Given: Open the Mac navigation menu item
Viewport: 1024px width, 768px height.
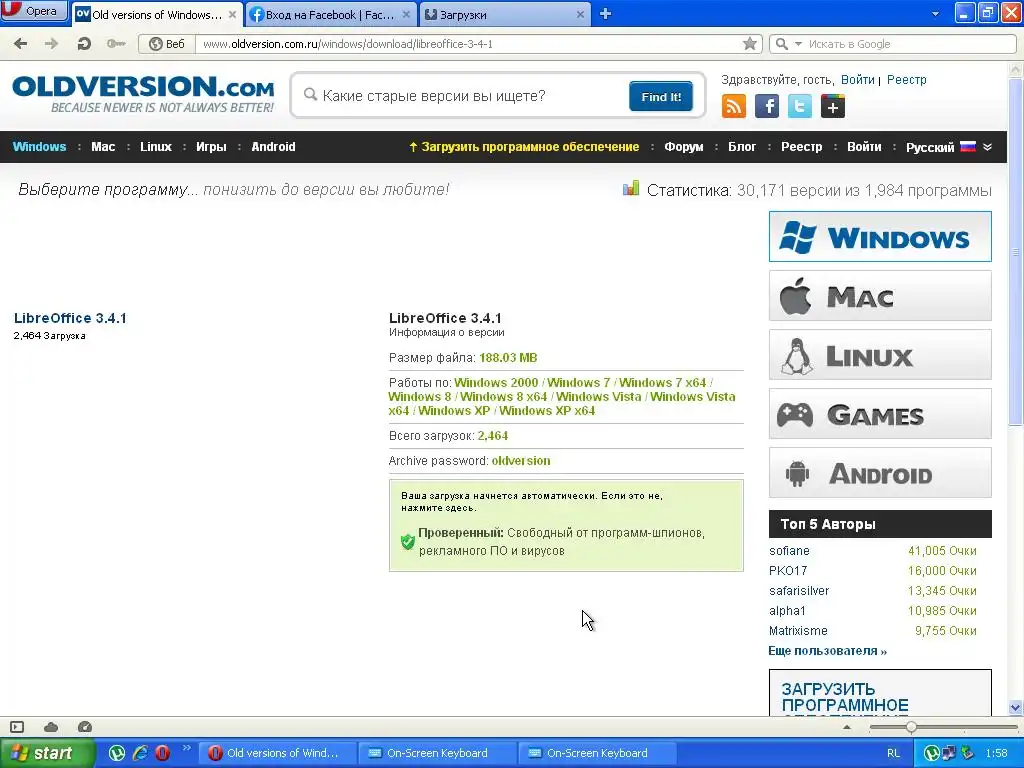Looking at the screenshot, I should click(x=103, y=147).
